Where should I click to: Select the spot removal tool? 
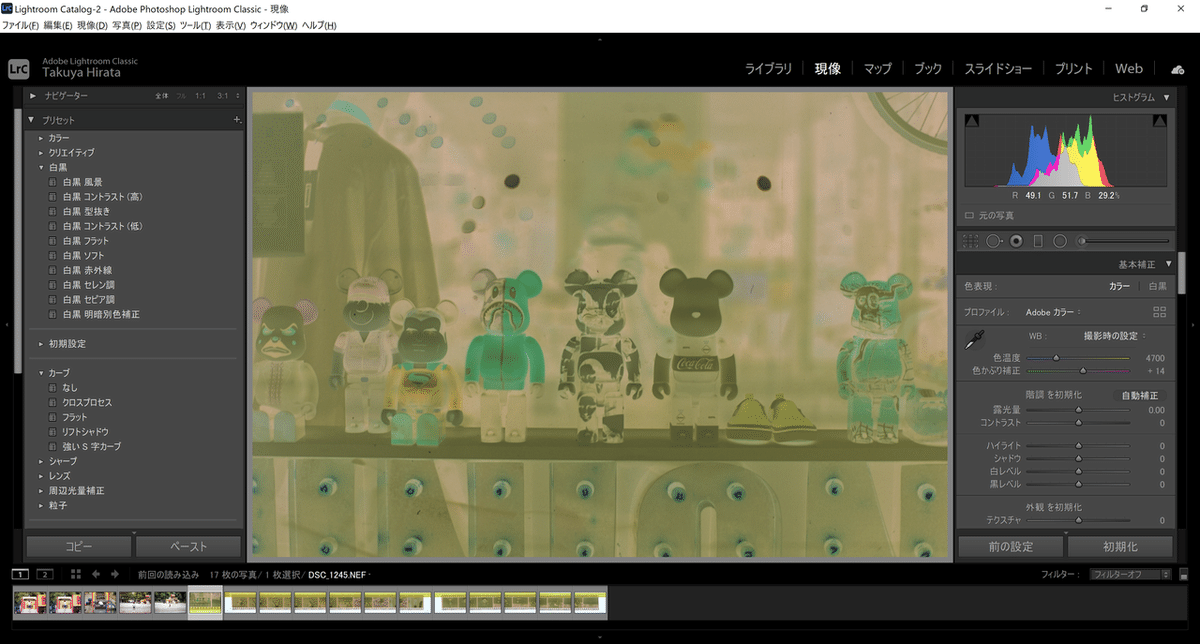coord(994,241)
